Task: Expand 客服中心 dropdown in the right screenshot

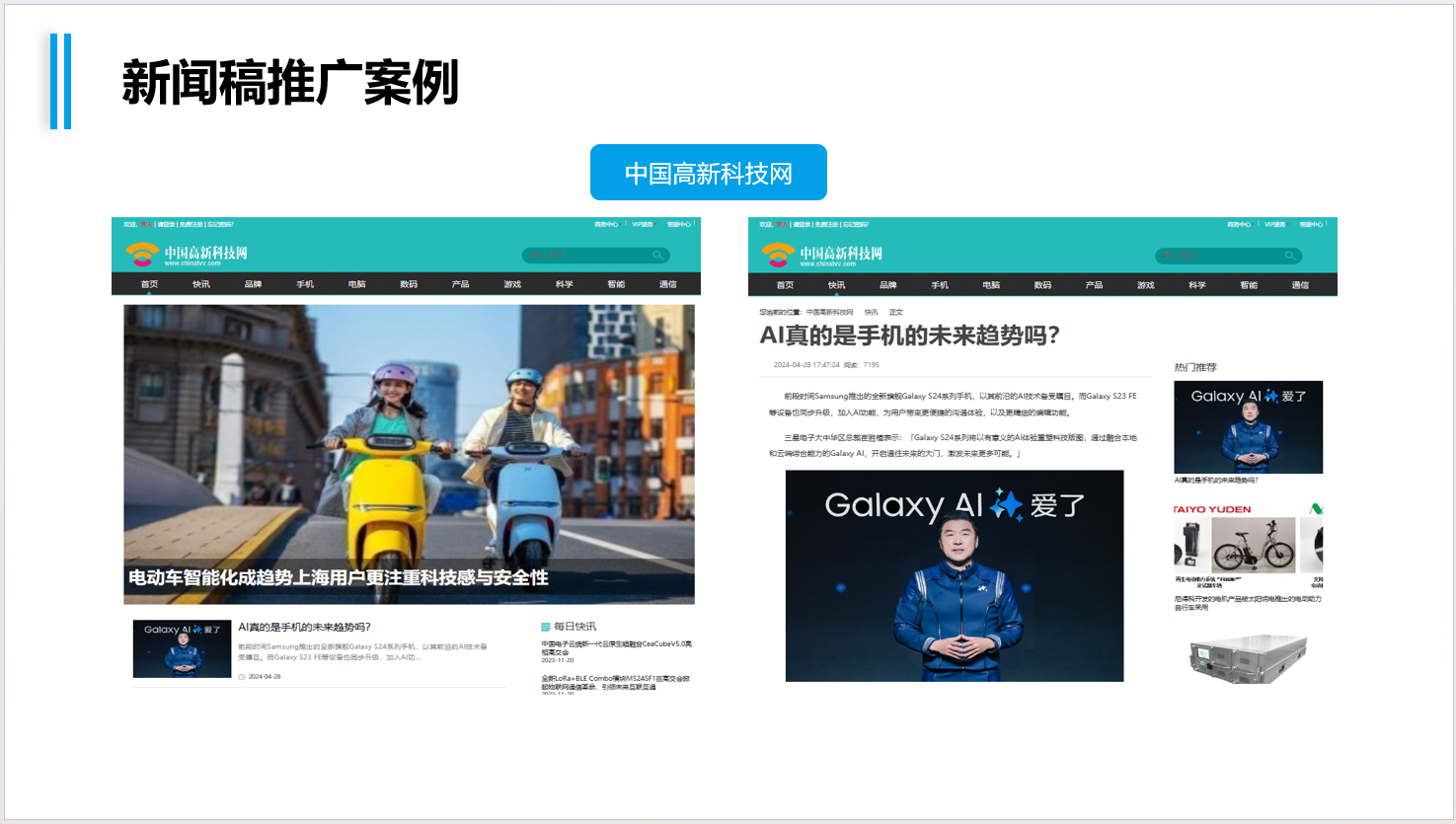Action: 1313,225
